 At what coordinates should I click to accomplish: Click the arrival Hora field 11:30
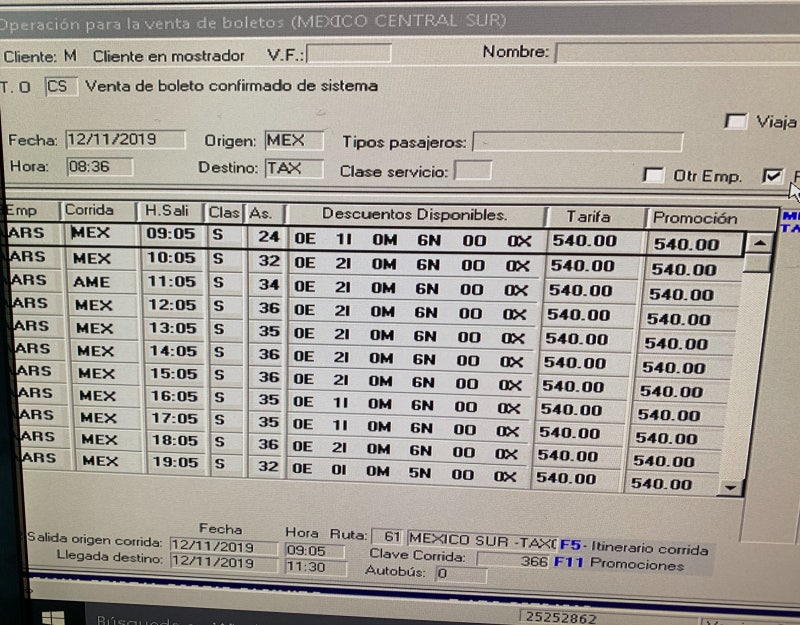click(315, 567)
